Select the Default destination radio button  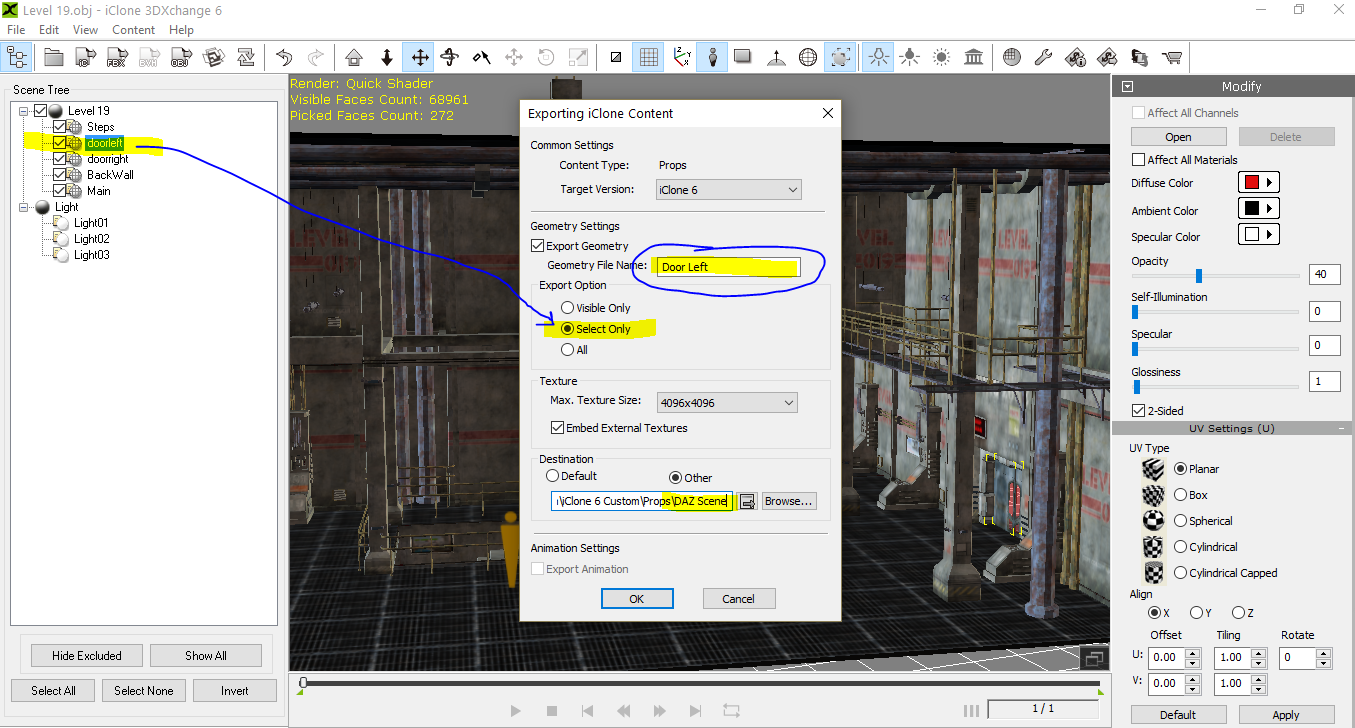552,476
